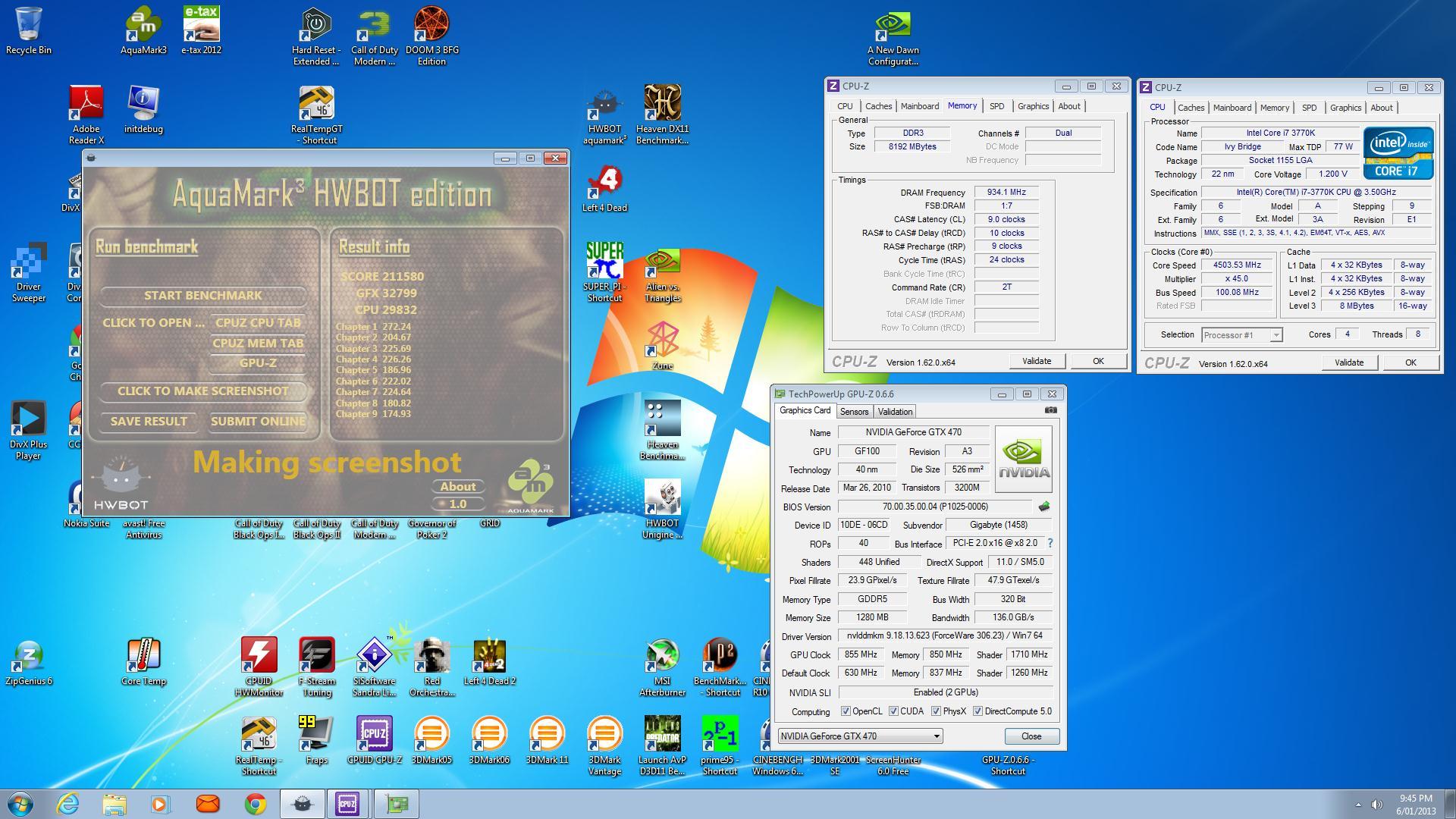The image size is (1456, 819).
Task: Expand Processor #1 selection dropdown
Action: pos(1276,335)
